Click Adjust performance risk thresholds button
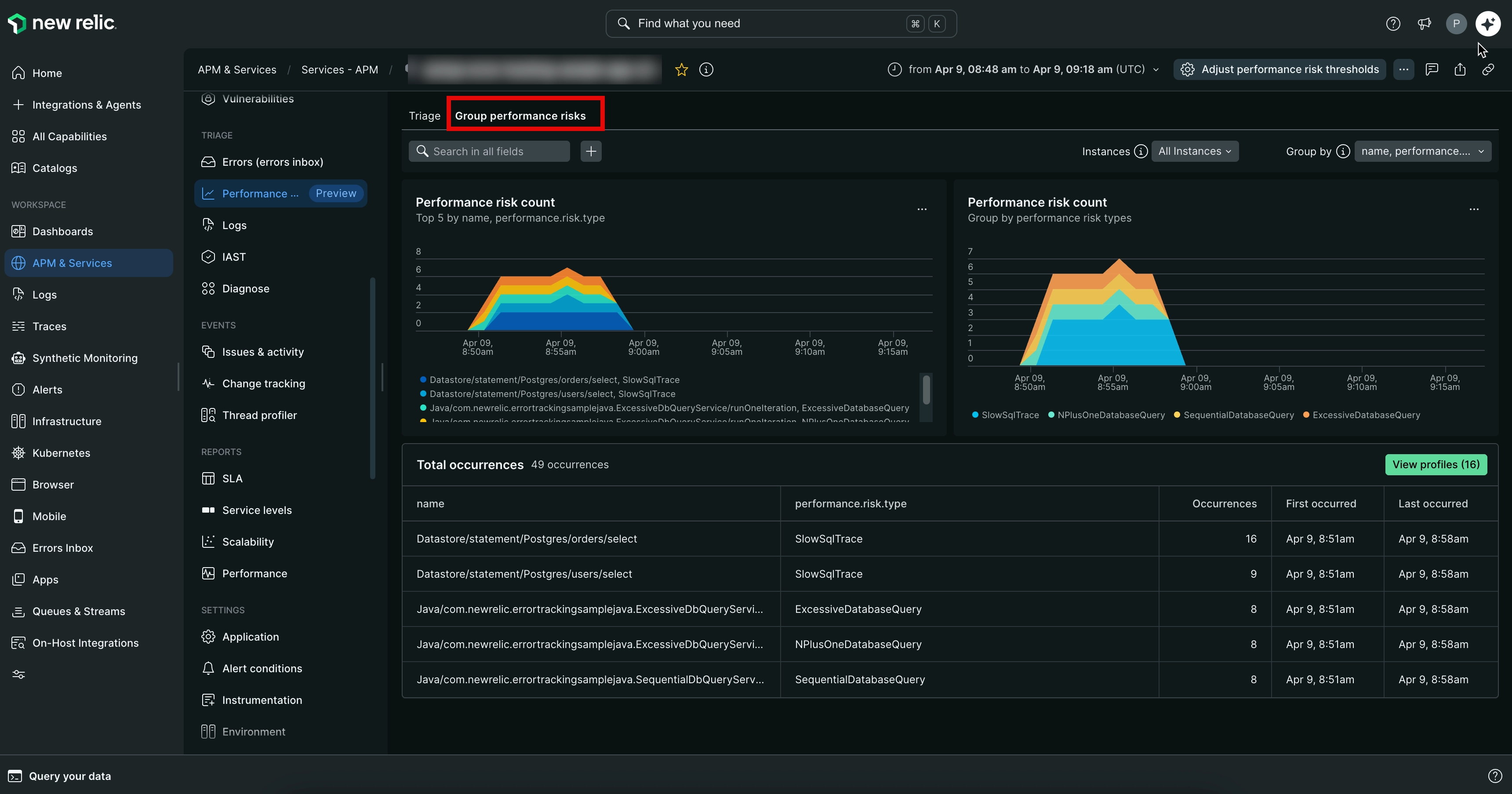1512x794 pixels. tap(1279, 69)
